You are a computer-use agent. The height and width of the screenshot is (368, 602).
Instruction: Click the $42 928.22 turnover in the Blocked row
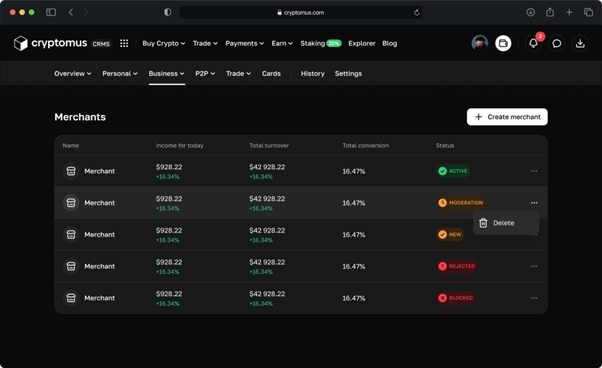pos(267,294)
